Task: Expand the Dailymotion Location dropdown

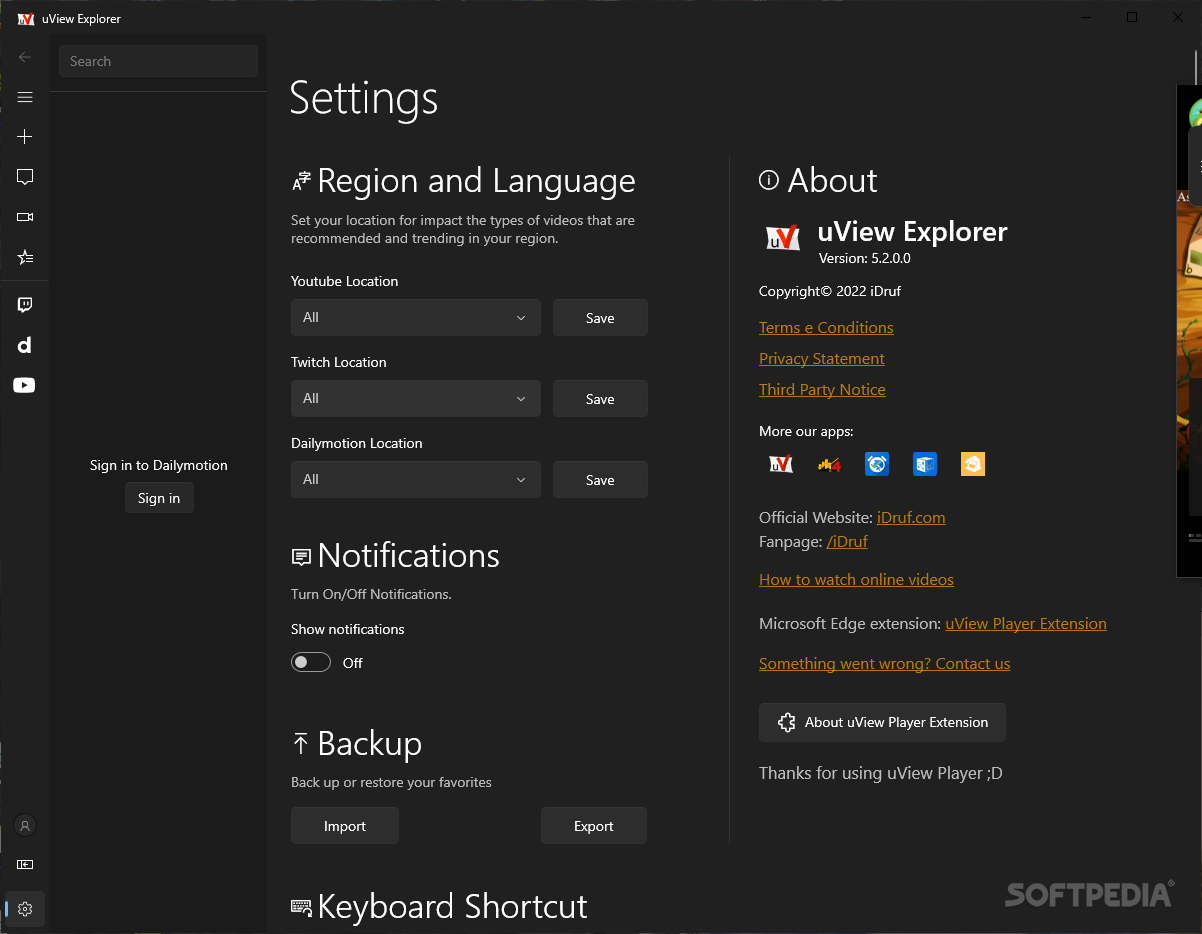Action: tap(416, 479)
